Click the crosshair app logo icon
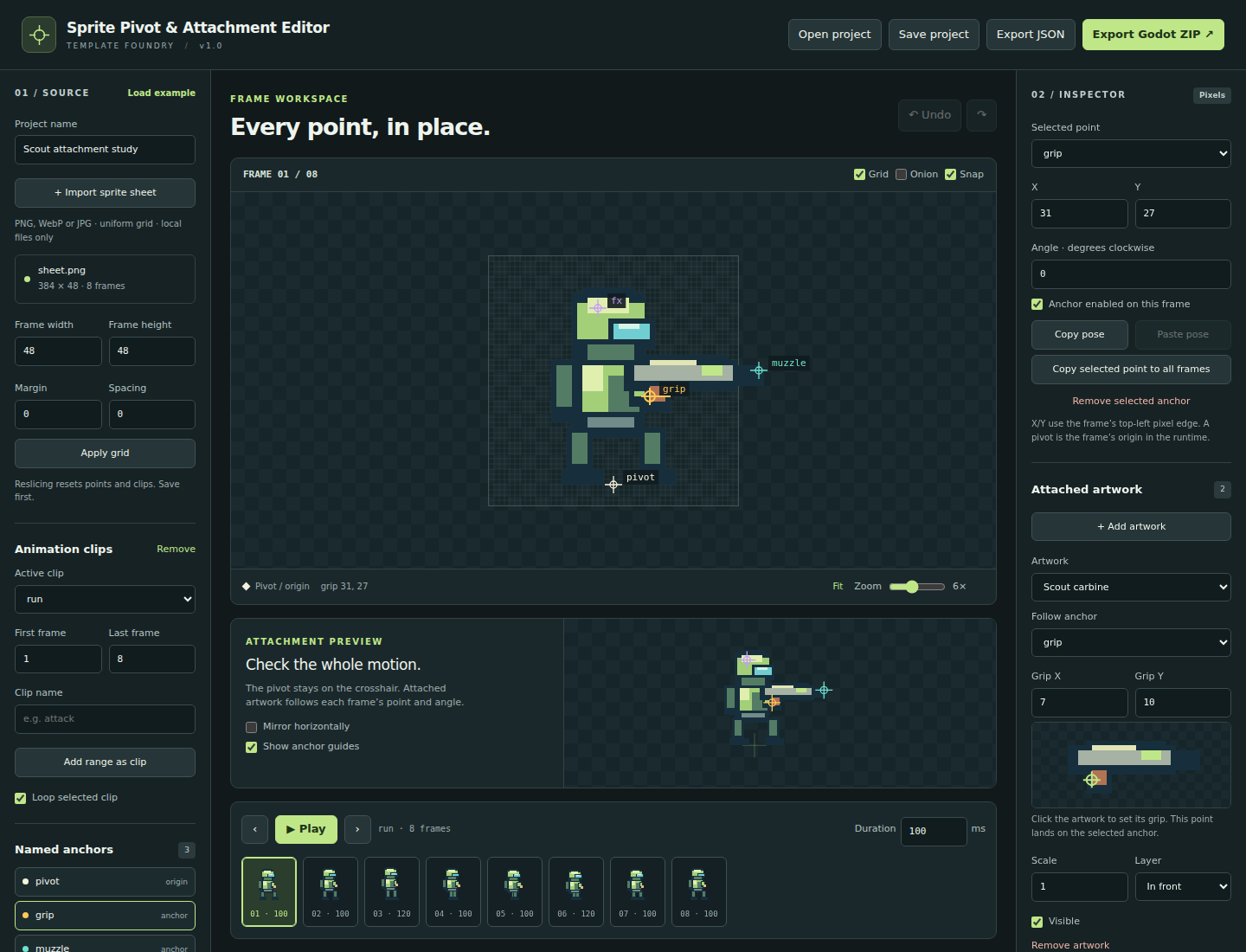1246x952 pixels. (39, 35)
